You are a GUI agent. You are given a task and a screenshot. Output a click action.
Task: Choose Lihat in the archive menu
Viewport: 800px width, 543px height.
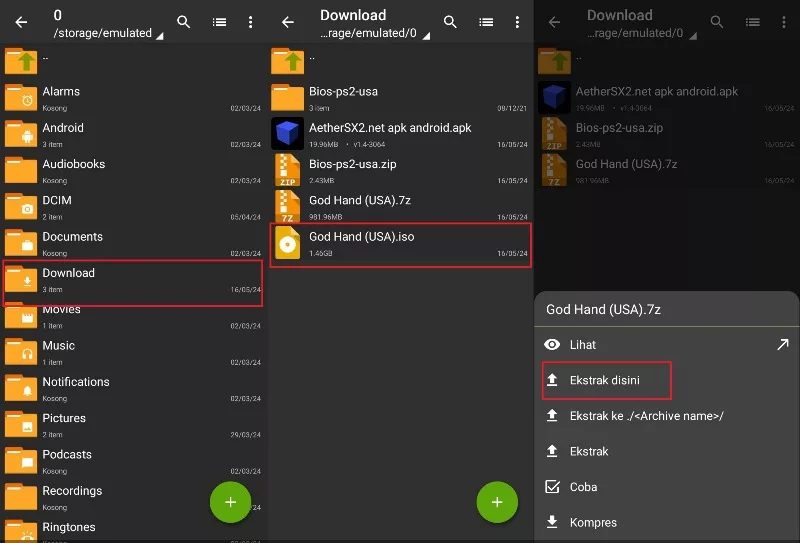click(x=653, y=344)
